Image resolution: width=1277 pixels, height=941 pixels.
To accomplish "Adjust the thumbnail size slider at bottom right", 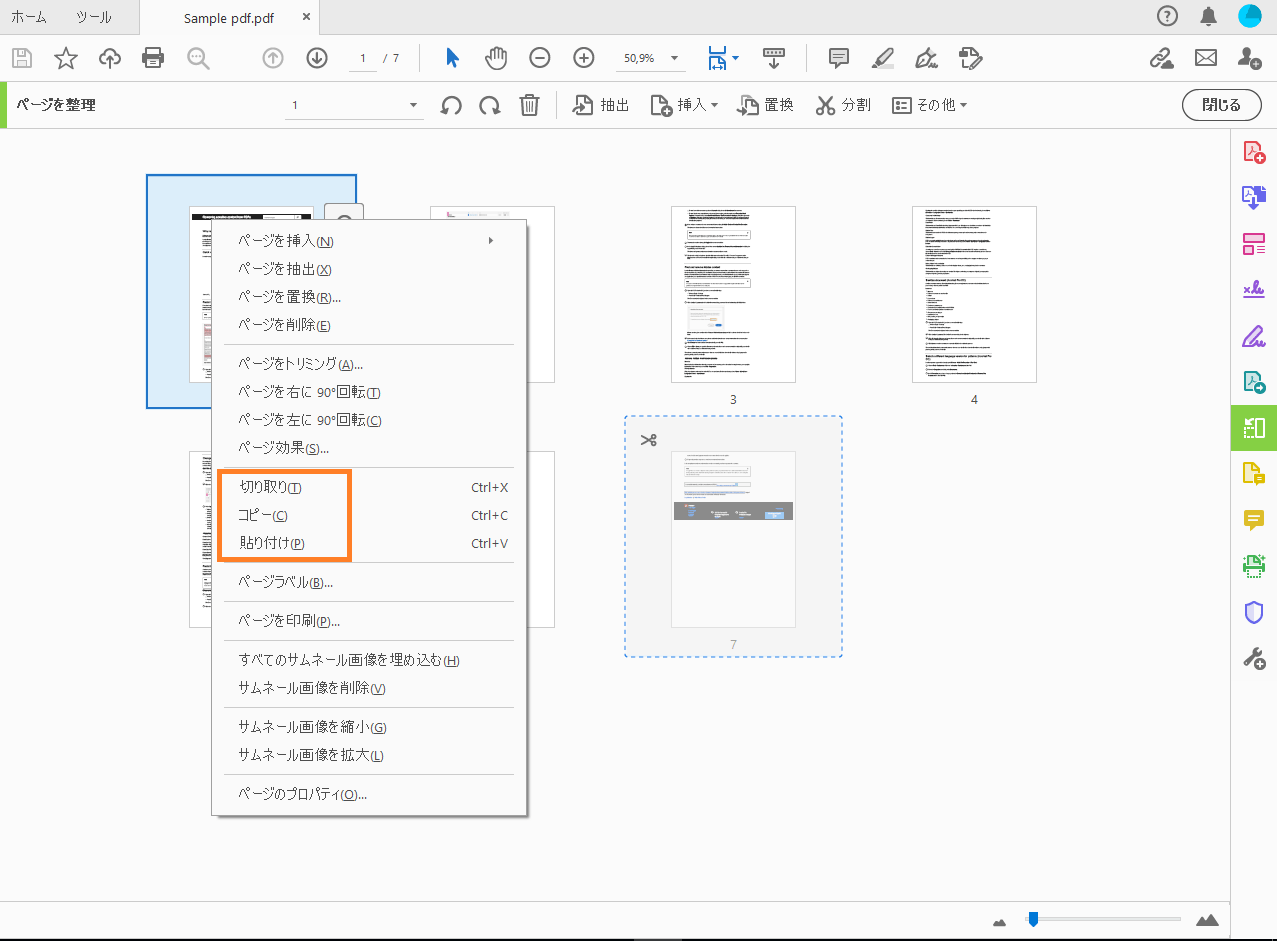I will [1033, 918].
